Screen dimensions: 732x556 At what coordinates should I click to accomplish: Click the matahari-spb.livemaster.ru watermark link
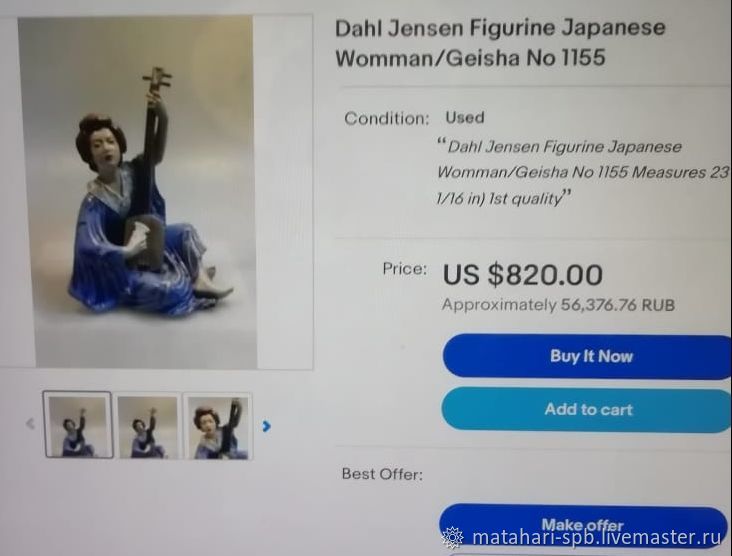pos(597,537)
